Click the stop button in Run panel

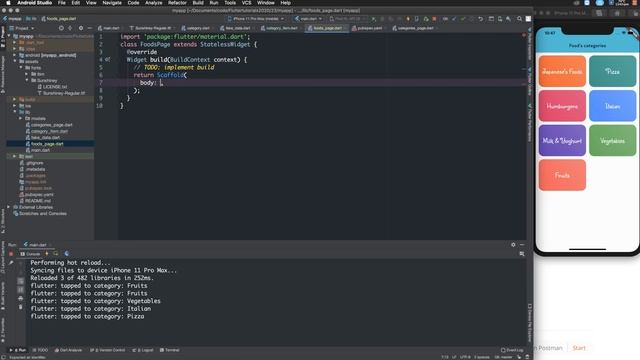pos(11,254)
